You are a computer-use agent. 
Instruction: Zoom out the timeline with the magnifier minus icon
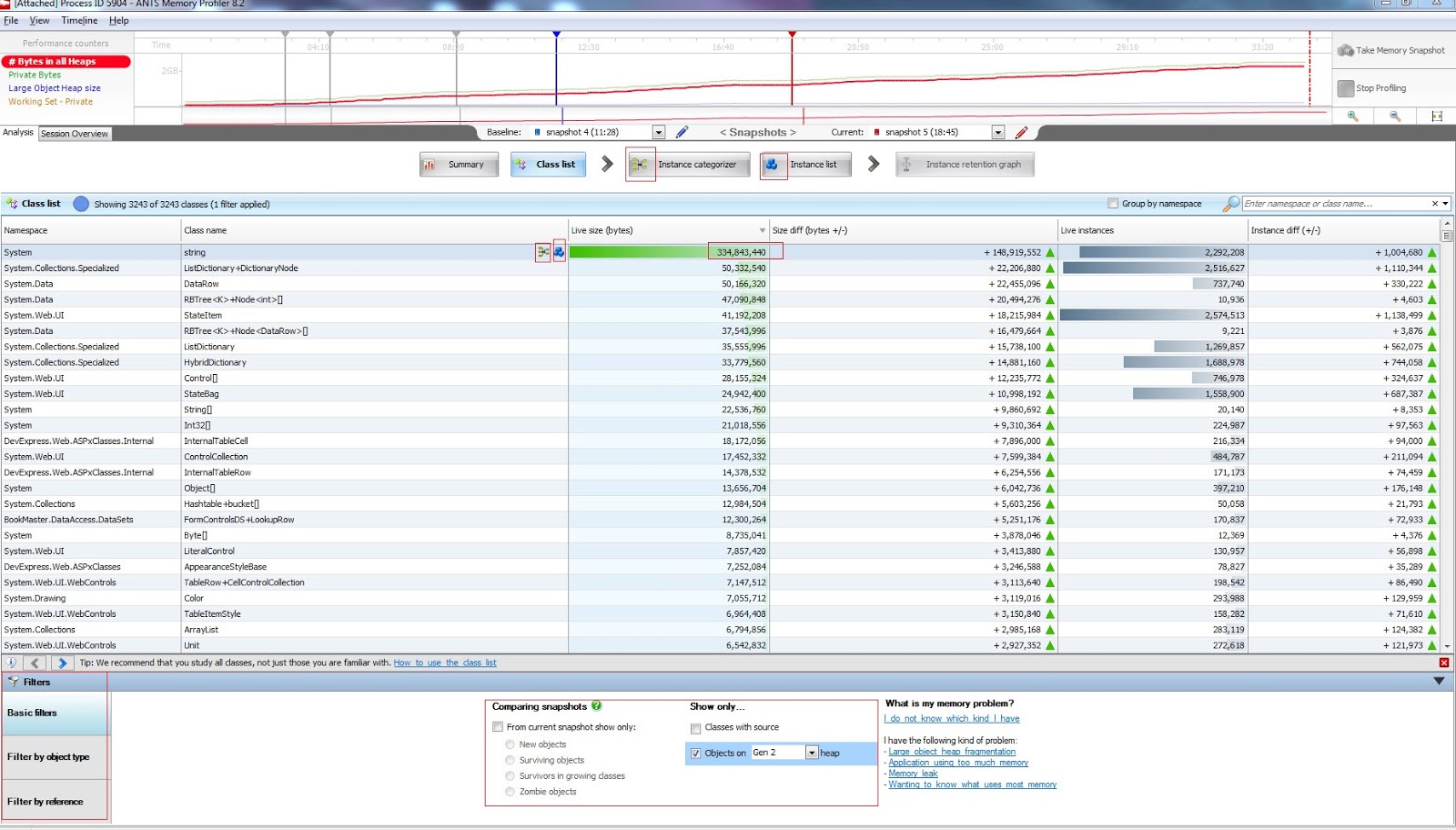1395,116
